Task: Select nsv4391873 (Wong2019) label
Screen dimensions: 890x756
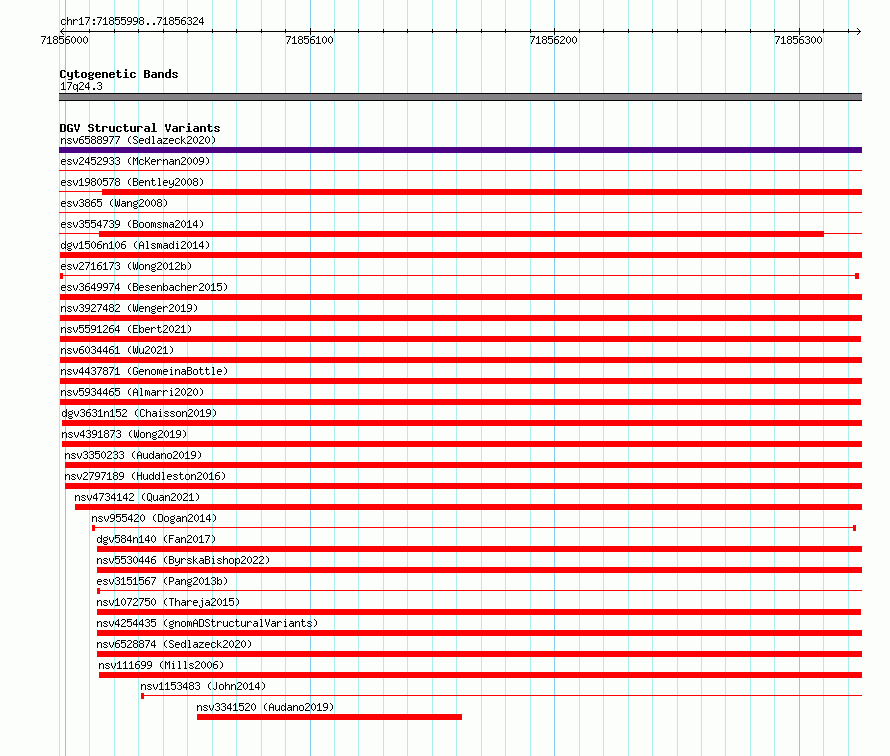Action: point(124,434)
